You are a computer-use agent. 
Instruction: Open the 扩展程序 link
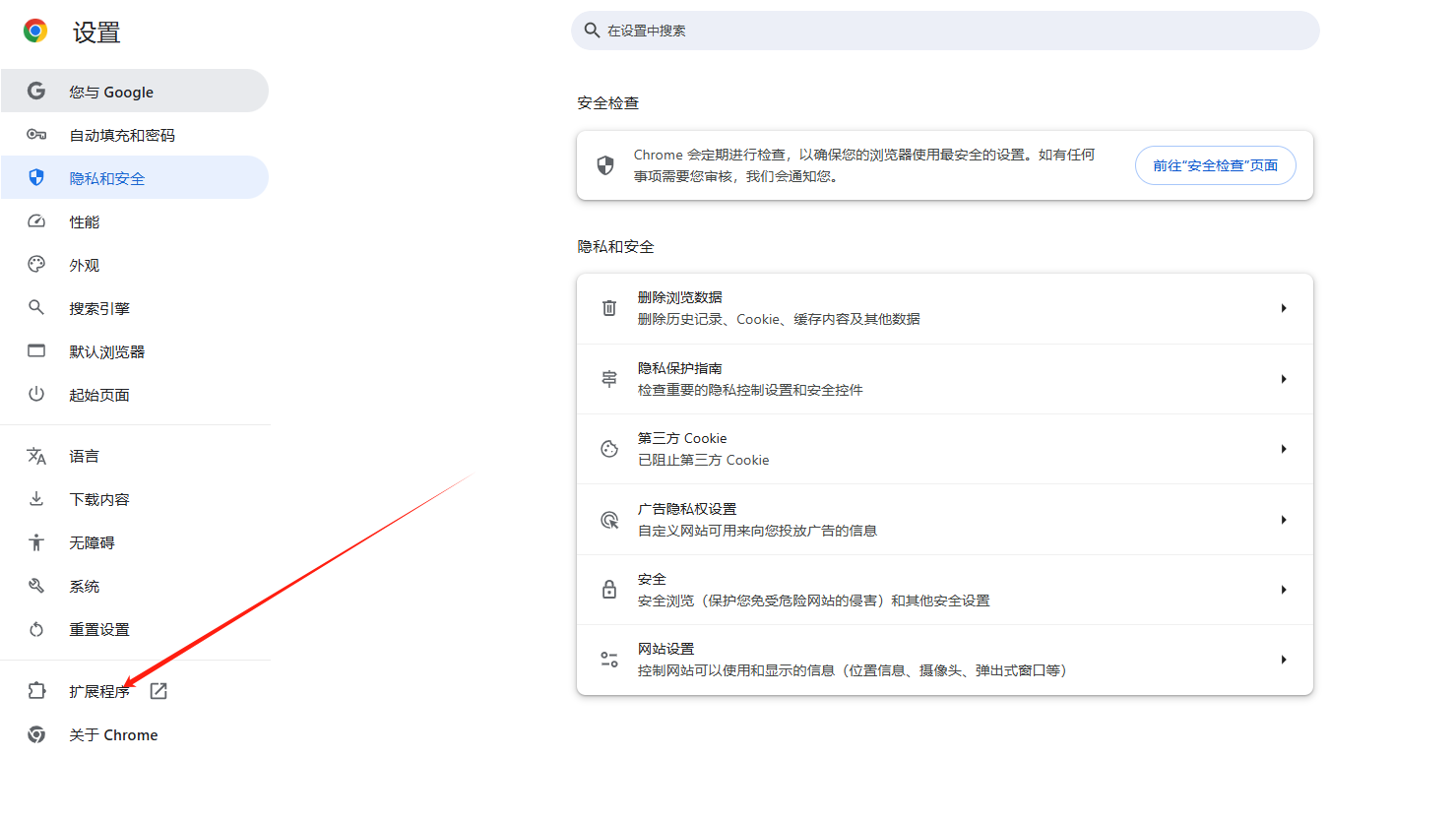click(134, 691)
